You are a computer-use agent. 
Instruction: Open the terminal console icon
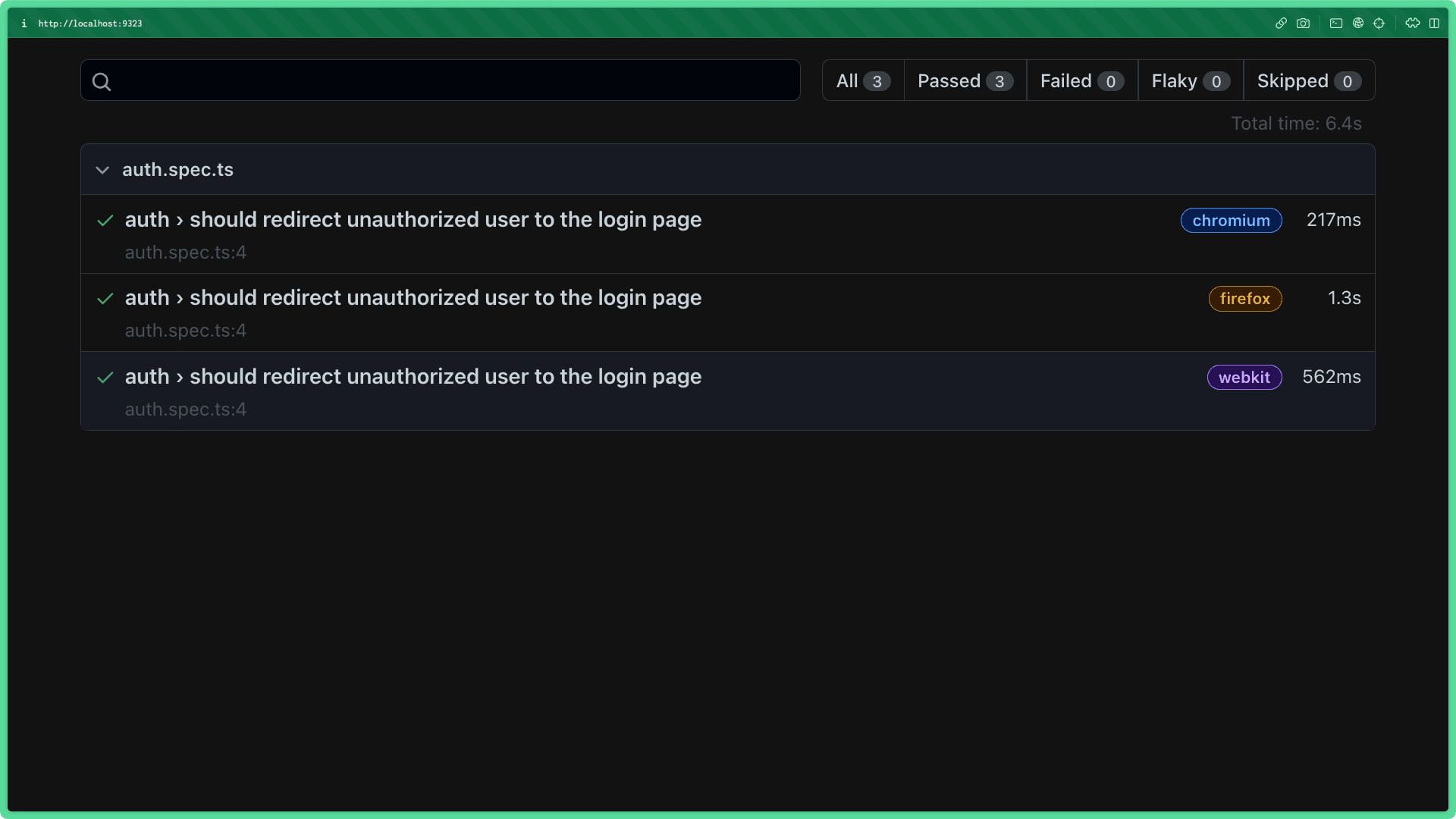(x=1336, y=24)
